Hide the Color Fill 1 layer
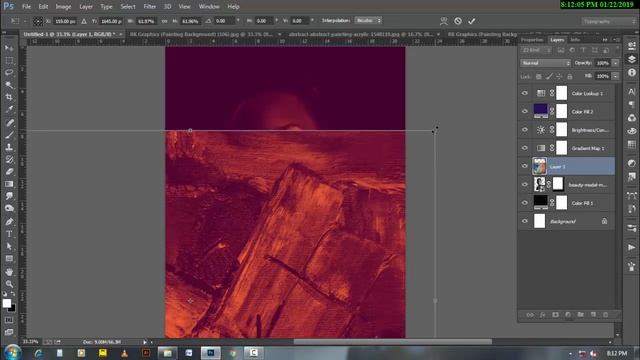640x360 pixels. [x=525, y=203]
